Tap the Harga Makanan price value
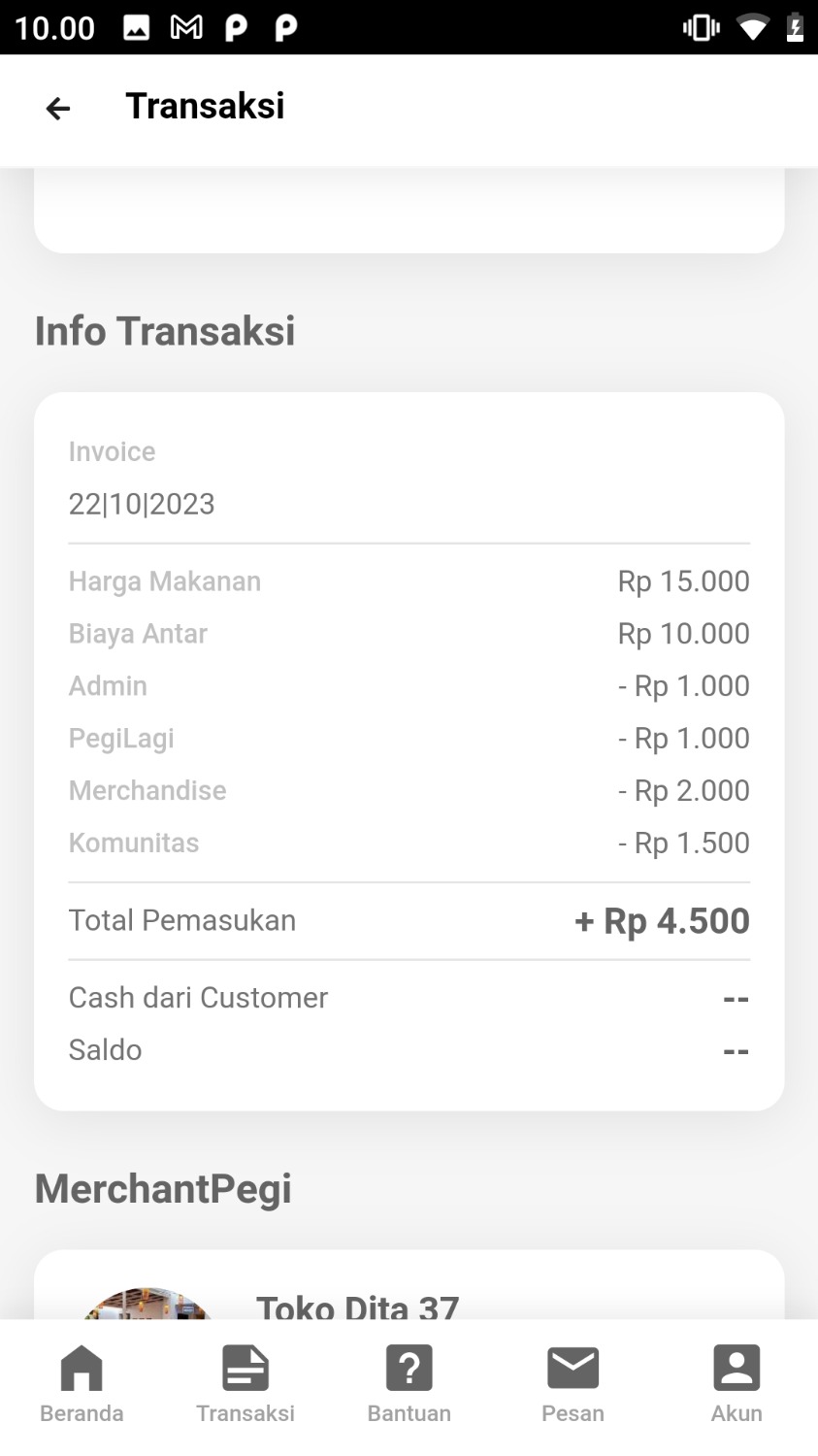 coord(683,581)
